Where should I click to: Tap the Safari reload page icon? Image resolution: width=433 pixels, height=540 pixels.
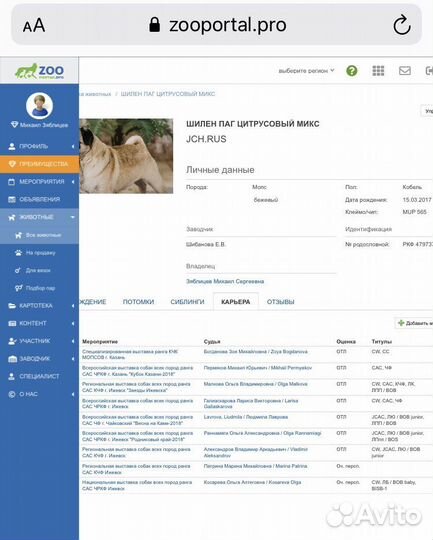(x=402, y=25)
